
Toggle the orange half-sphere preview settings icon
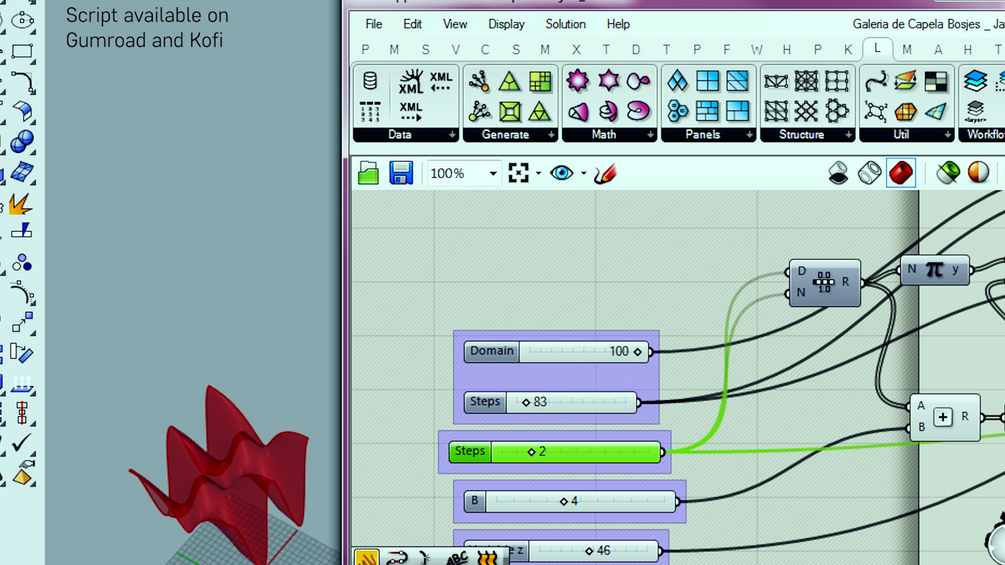coord(978,173)
